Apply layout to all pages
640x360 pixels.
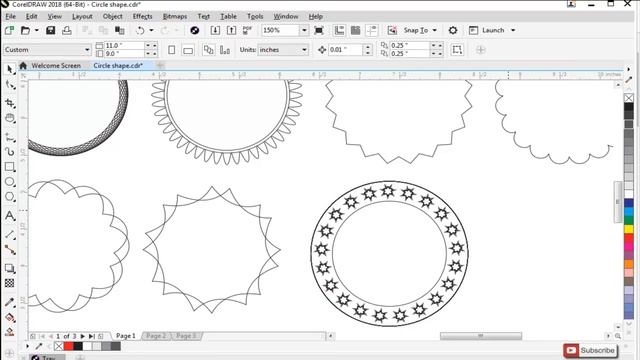208,50
